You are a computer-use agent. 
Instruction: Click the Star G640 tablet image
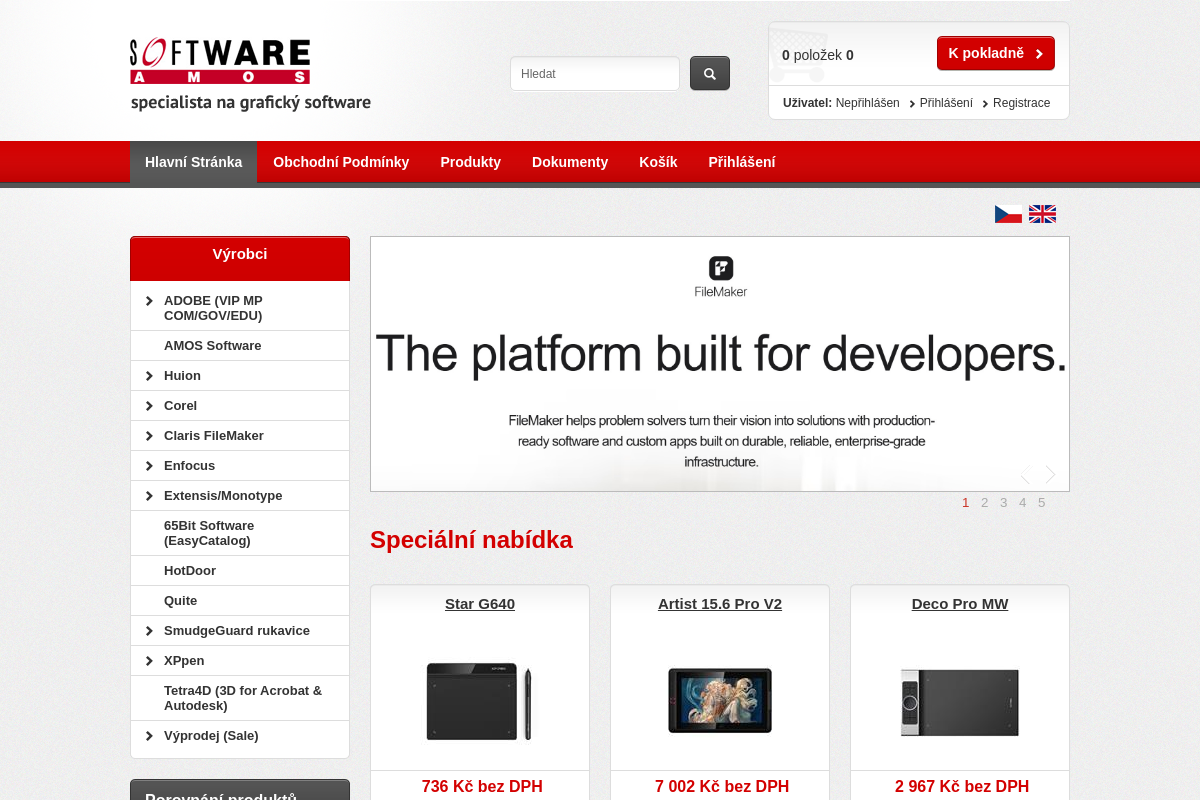(479, 701)
